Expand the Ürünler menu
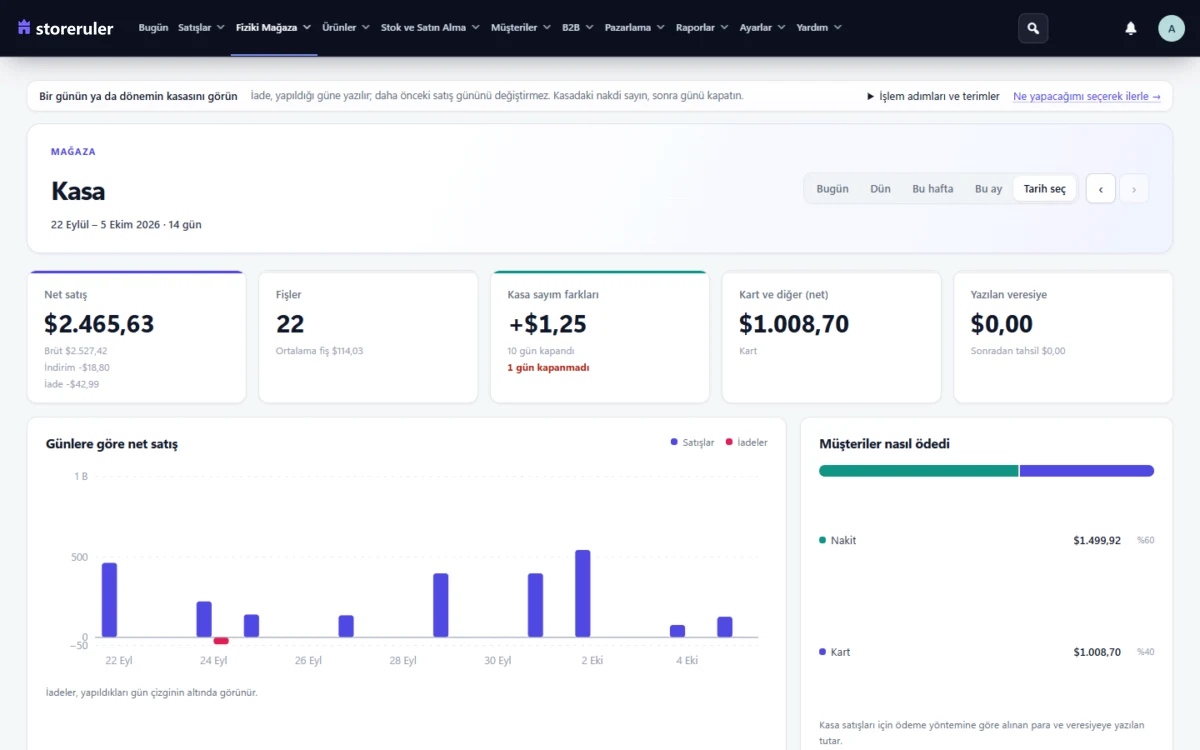This screenshot has width=1200, height=750. [x=346, y=28]
